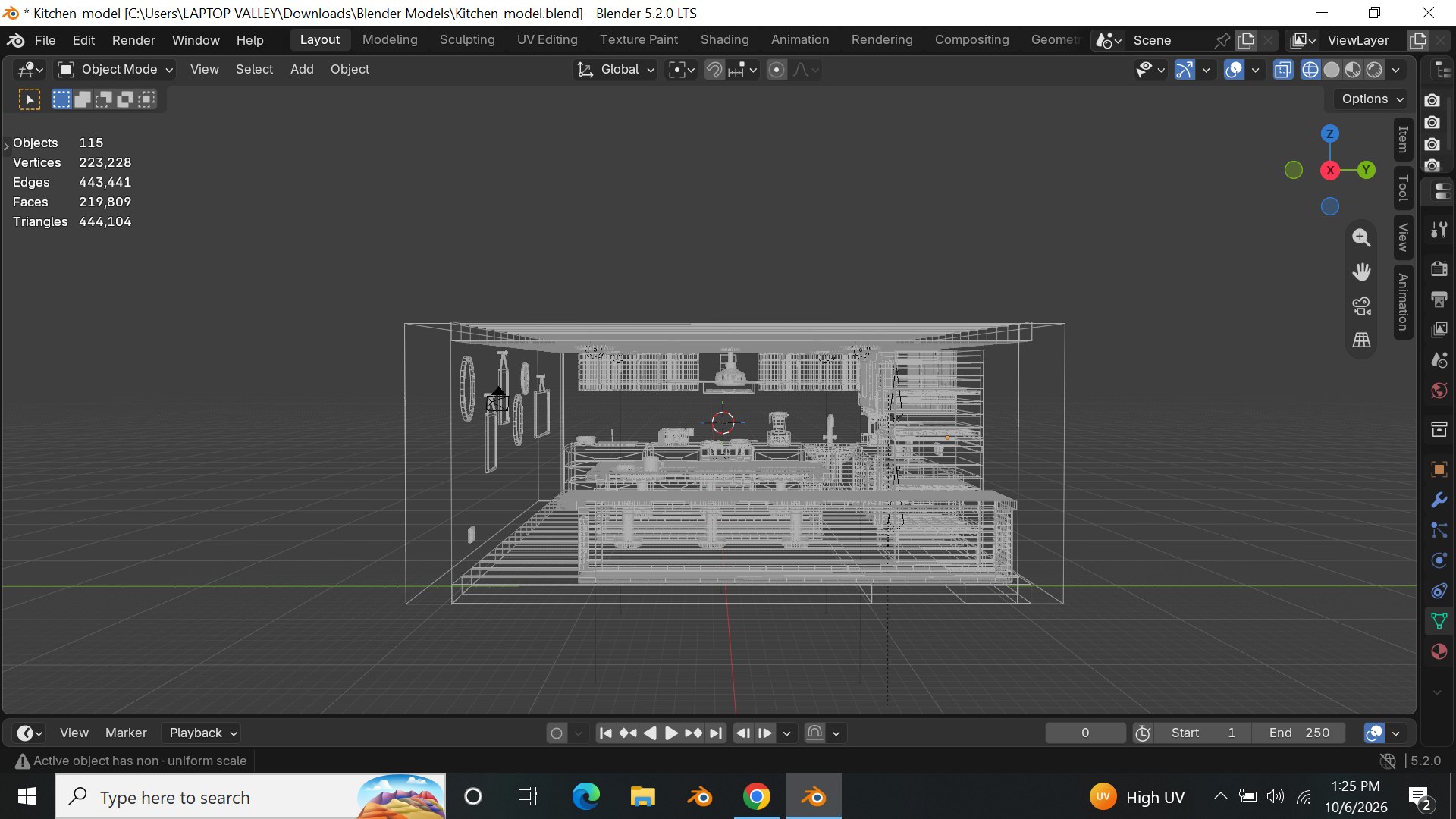Open the Object Constraints icon

click(x=1439, y=591)
